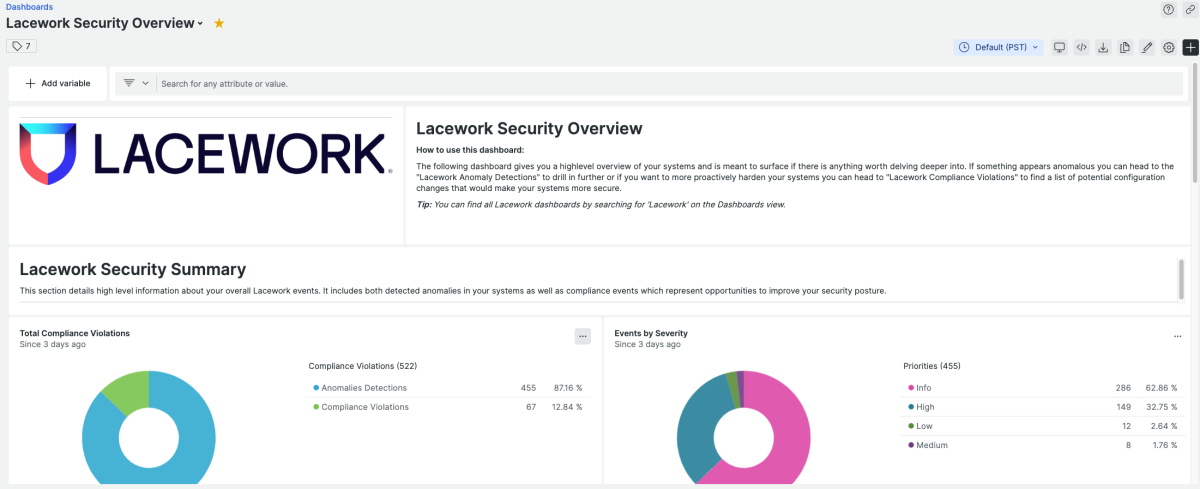Copy dashboard permalink with link icon
This screenshot has width=1200, height=489.
pyautogui.click(x=1189, y=9)
